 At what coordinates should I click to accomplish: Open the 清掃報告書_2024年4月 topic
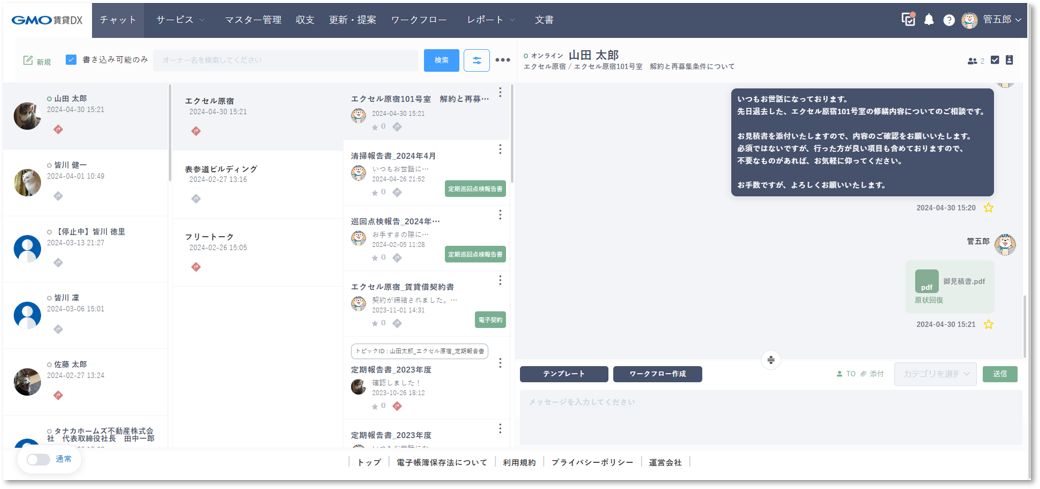426,173
